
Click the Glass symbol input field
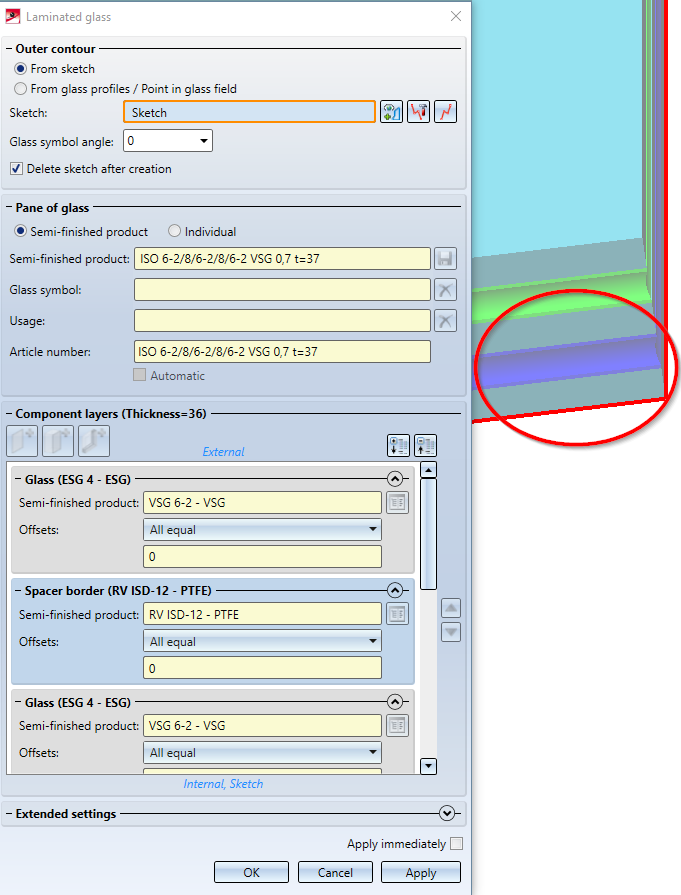coord(283,290)
